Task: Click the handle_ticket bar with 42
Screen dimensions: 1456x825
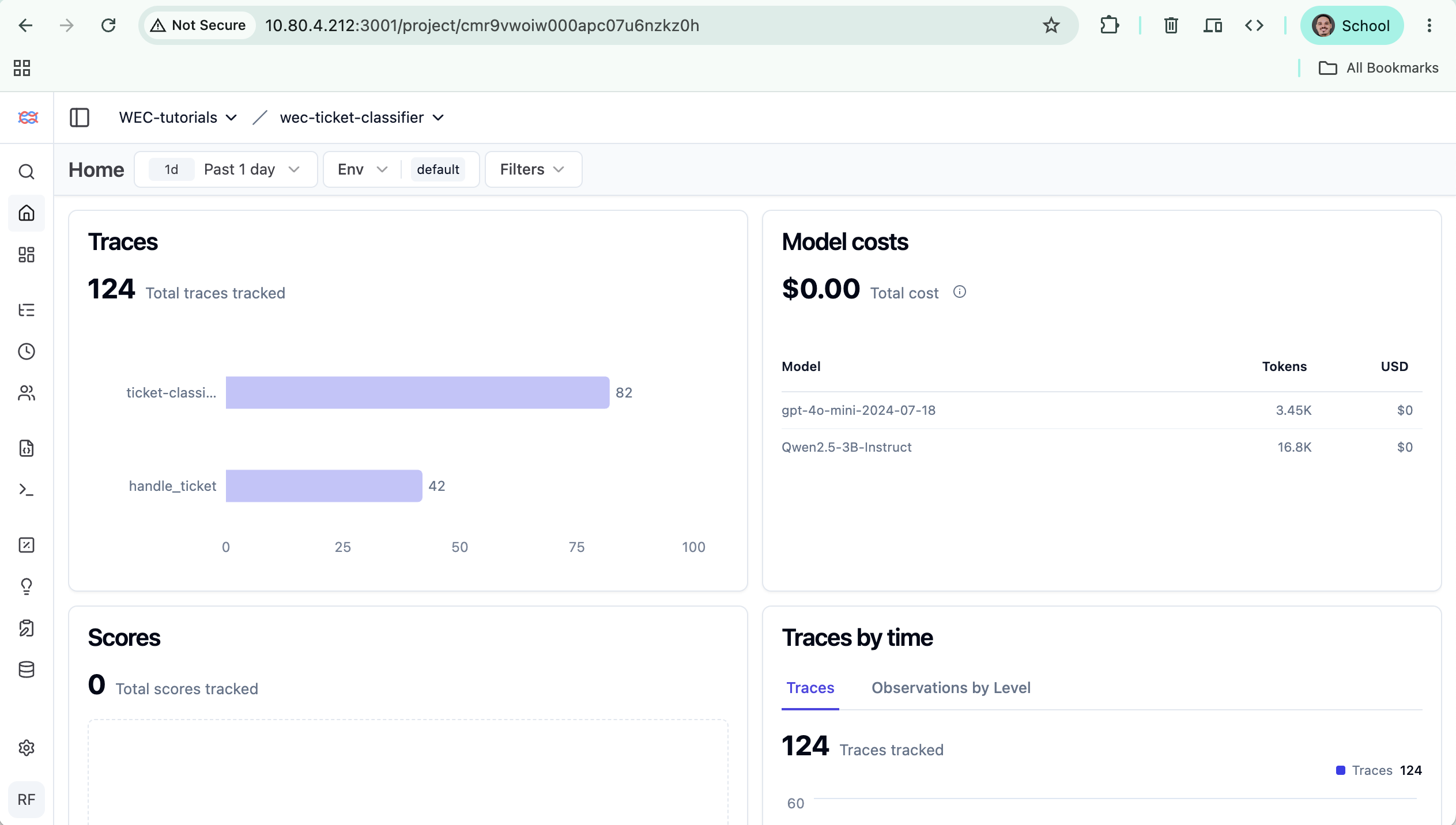Action: coord(324,486)
